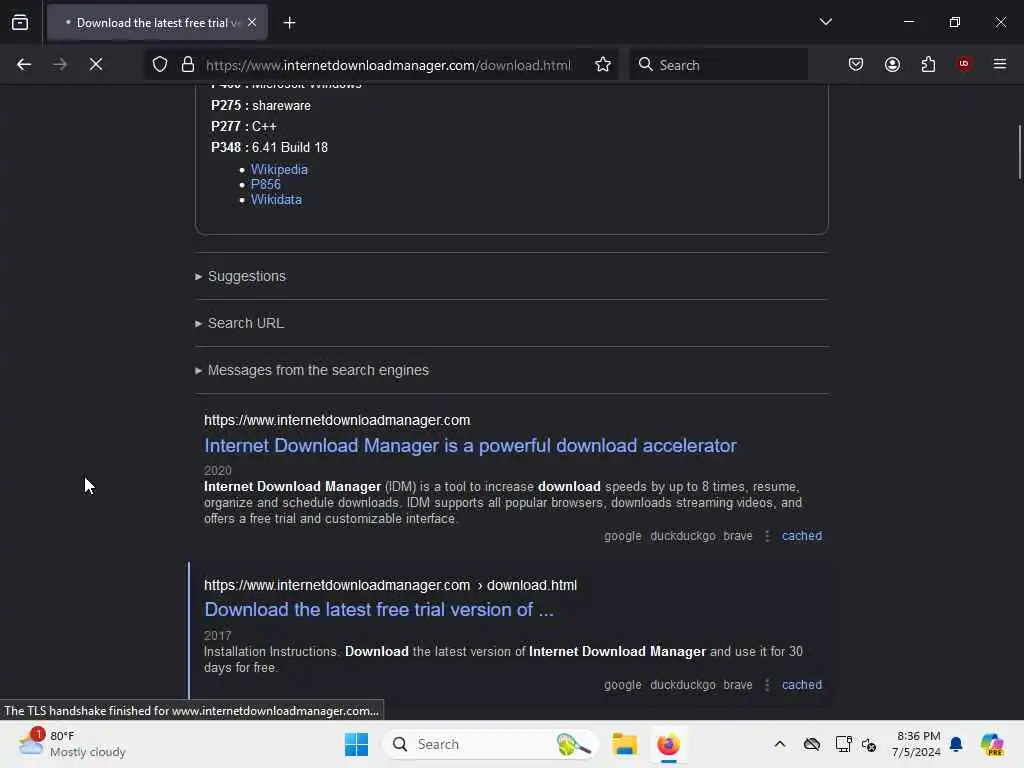Viewport: 1024px width, 768px height.
Task: Click the download.html breadcrumb text
Action: pyautogui.click(x=532, y=585)
